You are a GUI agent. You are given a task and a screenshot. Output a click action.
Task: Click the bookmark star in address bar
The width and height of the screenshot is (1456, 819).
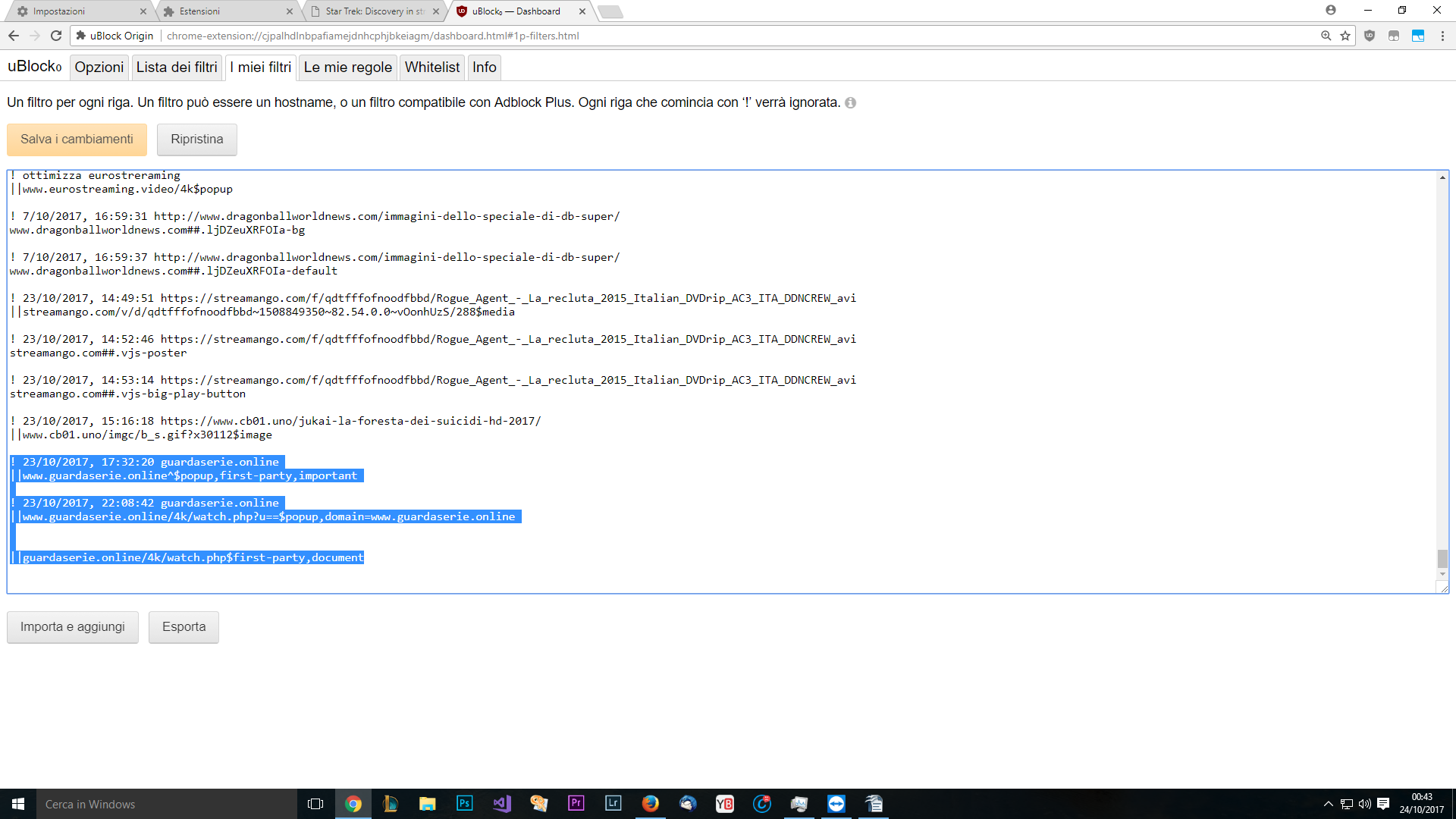1346,36
